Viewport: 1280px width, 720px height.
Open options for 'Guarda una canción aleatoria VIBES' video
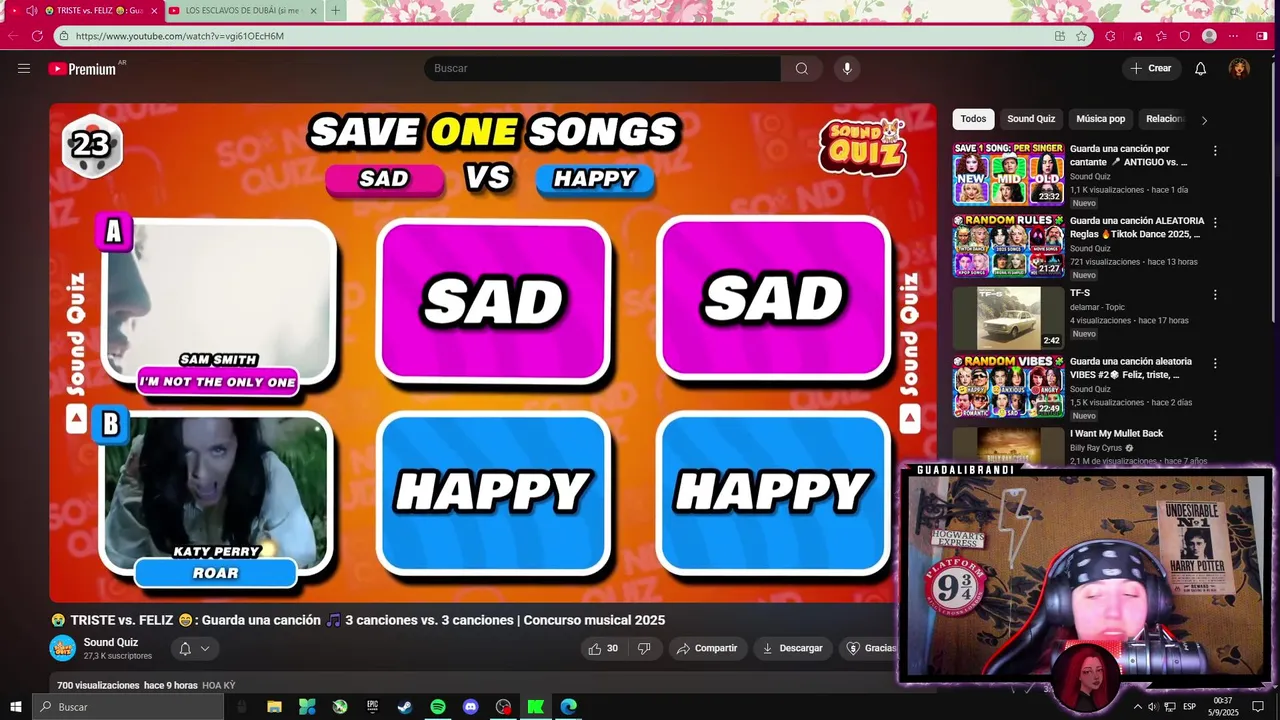[1215, 364]
